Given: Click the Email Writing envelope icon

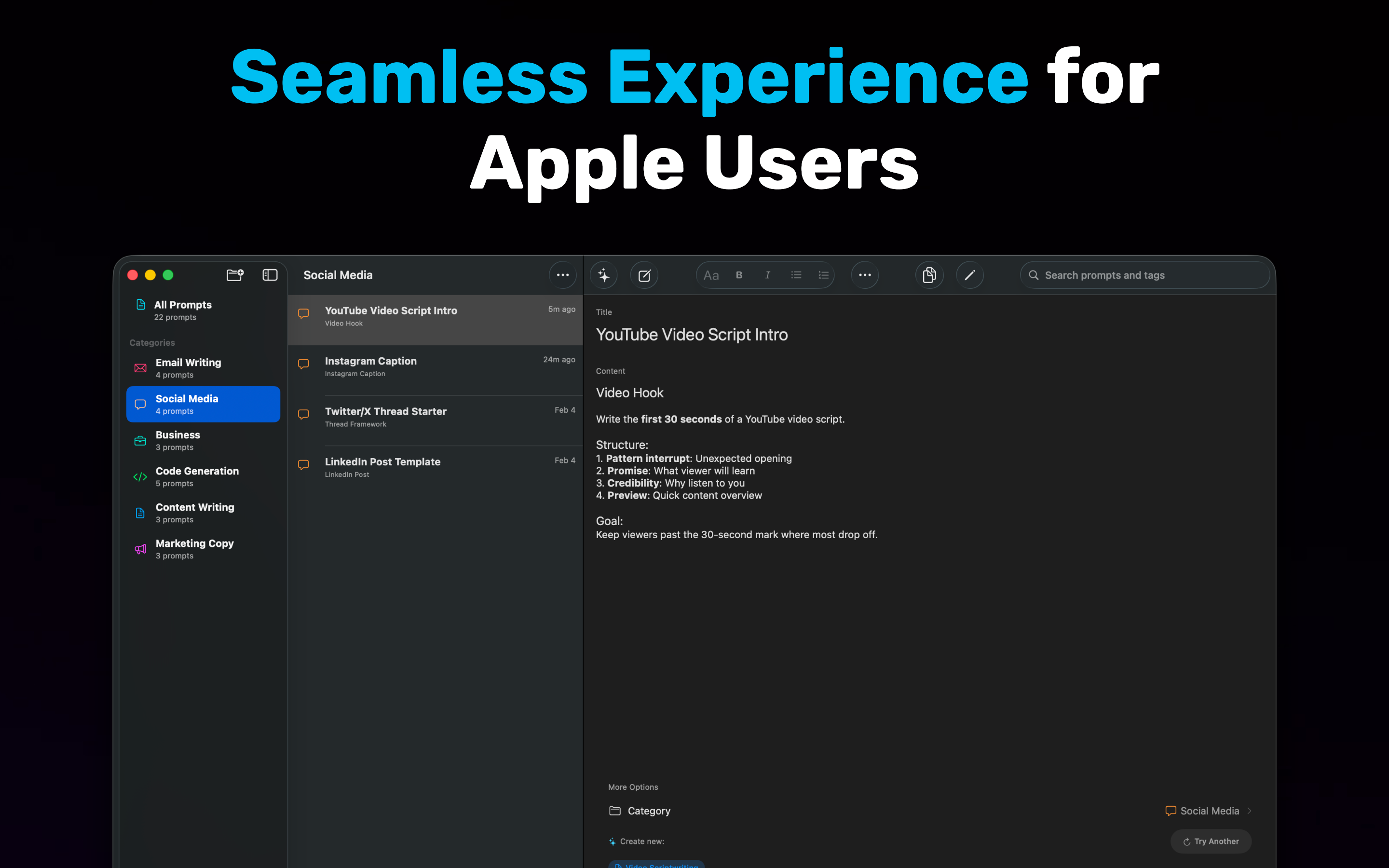Looking at the screenshot, I should (140, 368).
